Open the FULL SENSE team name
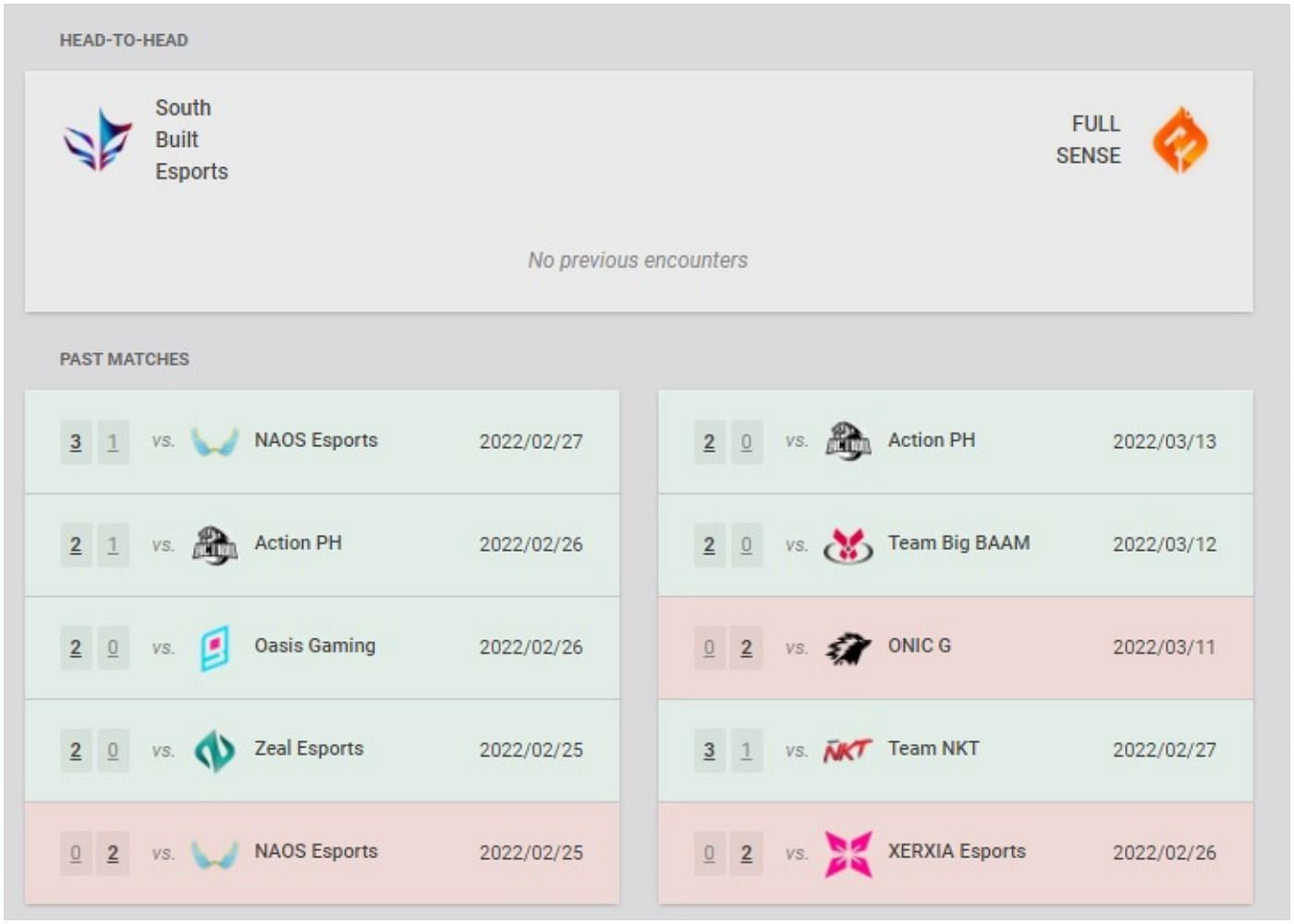The image size is (1294, 924). click(1088, 140)
